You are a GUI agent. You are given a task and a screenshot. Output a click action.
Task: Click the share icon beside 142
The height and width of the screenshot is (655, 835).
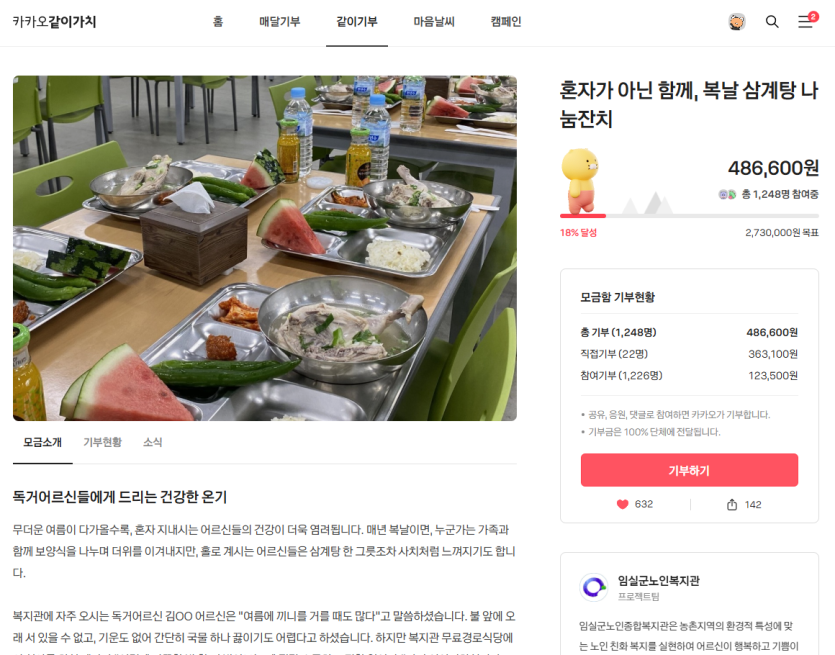click(x=732, y=504)
